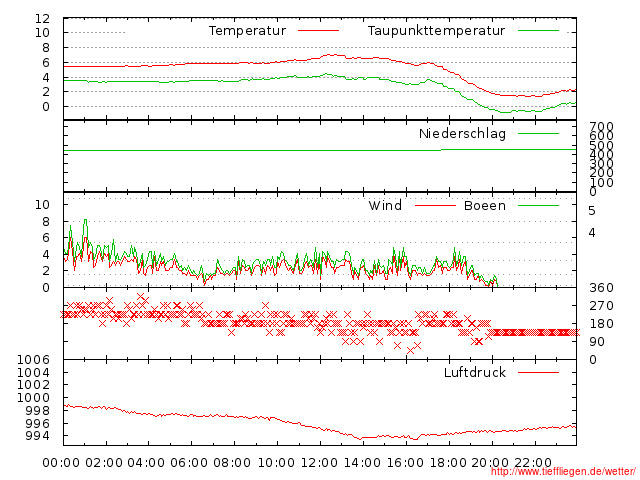The image size is (640, 480).
Task: Click the Temperatur legend label
Action: pos(247,31)
